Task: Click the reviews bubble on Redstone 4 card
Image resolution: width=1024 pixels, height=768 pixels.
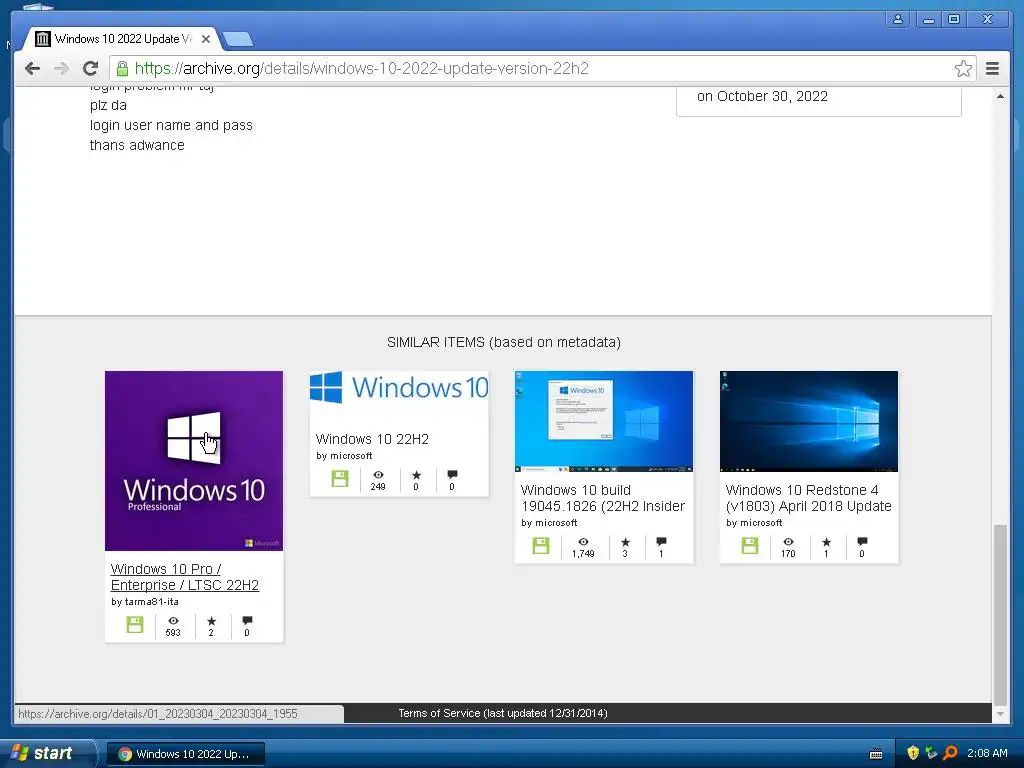Action: coord(862,541)
